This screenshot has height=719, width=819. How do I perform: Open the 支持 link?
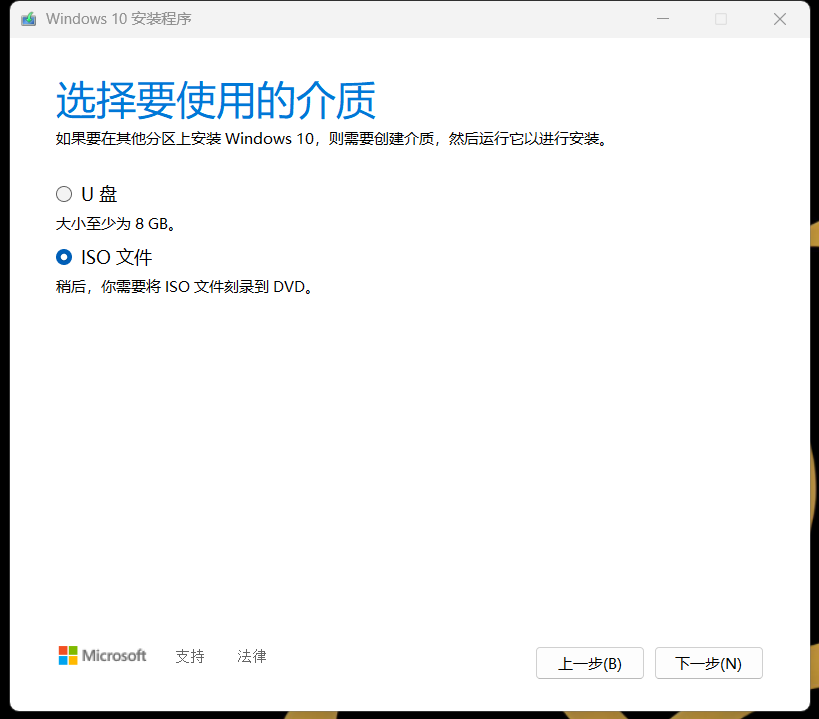190,656
